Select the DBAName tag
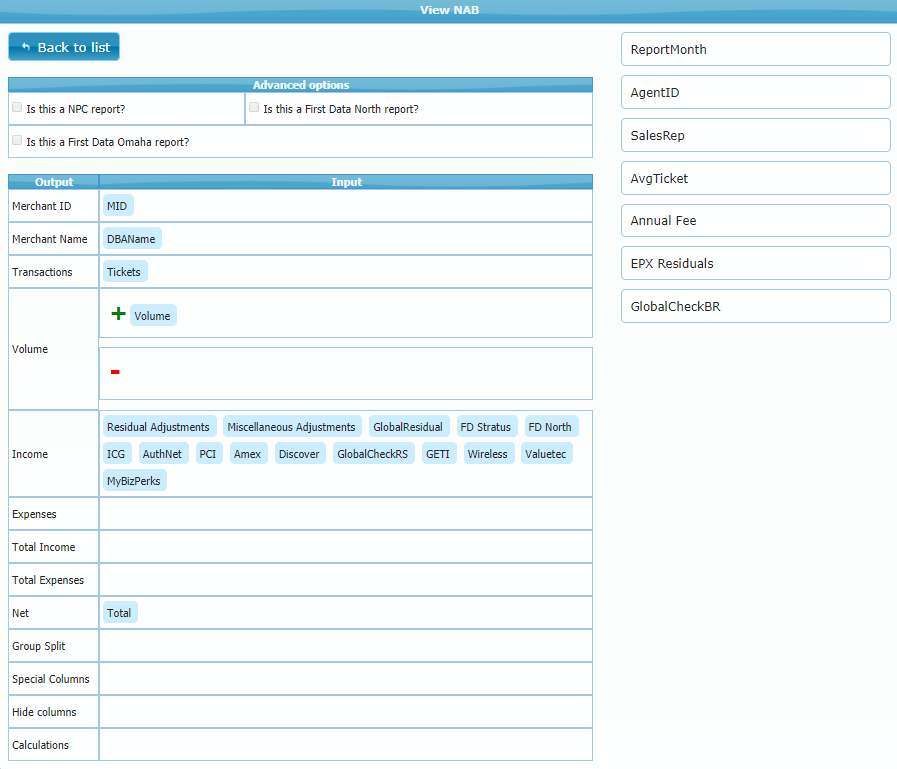The width and height of the screenshot is (897, 769). pyautogui.click(x=132, y=239)
